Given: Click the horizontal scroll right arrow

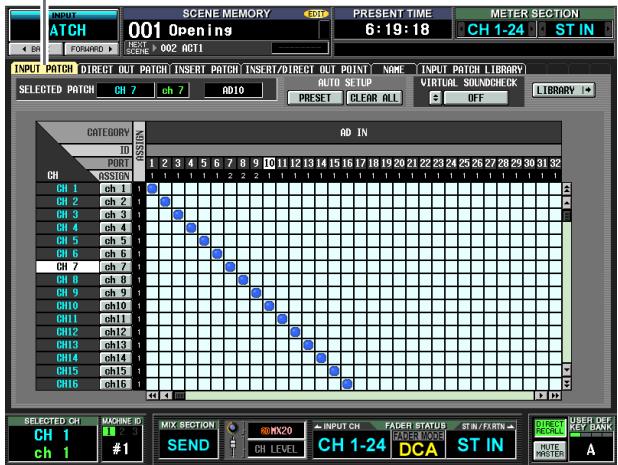Looking at the screenshot, I should pos(542,396).
